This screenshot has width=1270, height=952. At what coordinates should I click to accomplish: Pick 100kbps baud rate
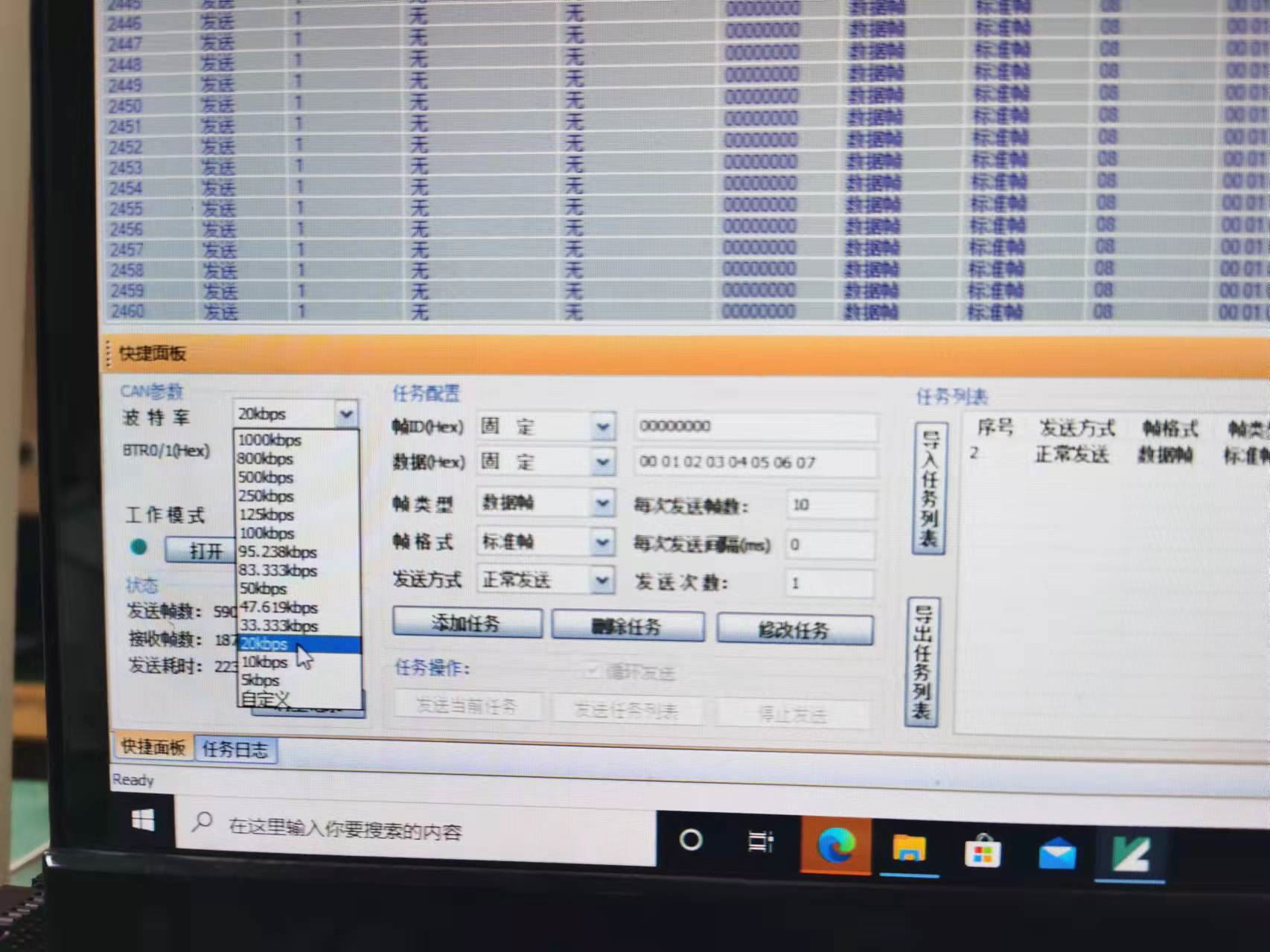pos(298,533)
